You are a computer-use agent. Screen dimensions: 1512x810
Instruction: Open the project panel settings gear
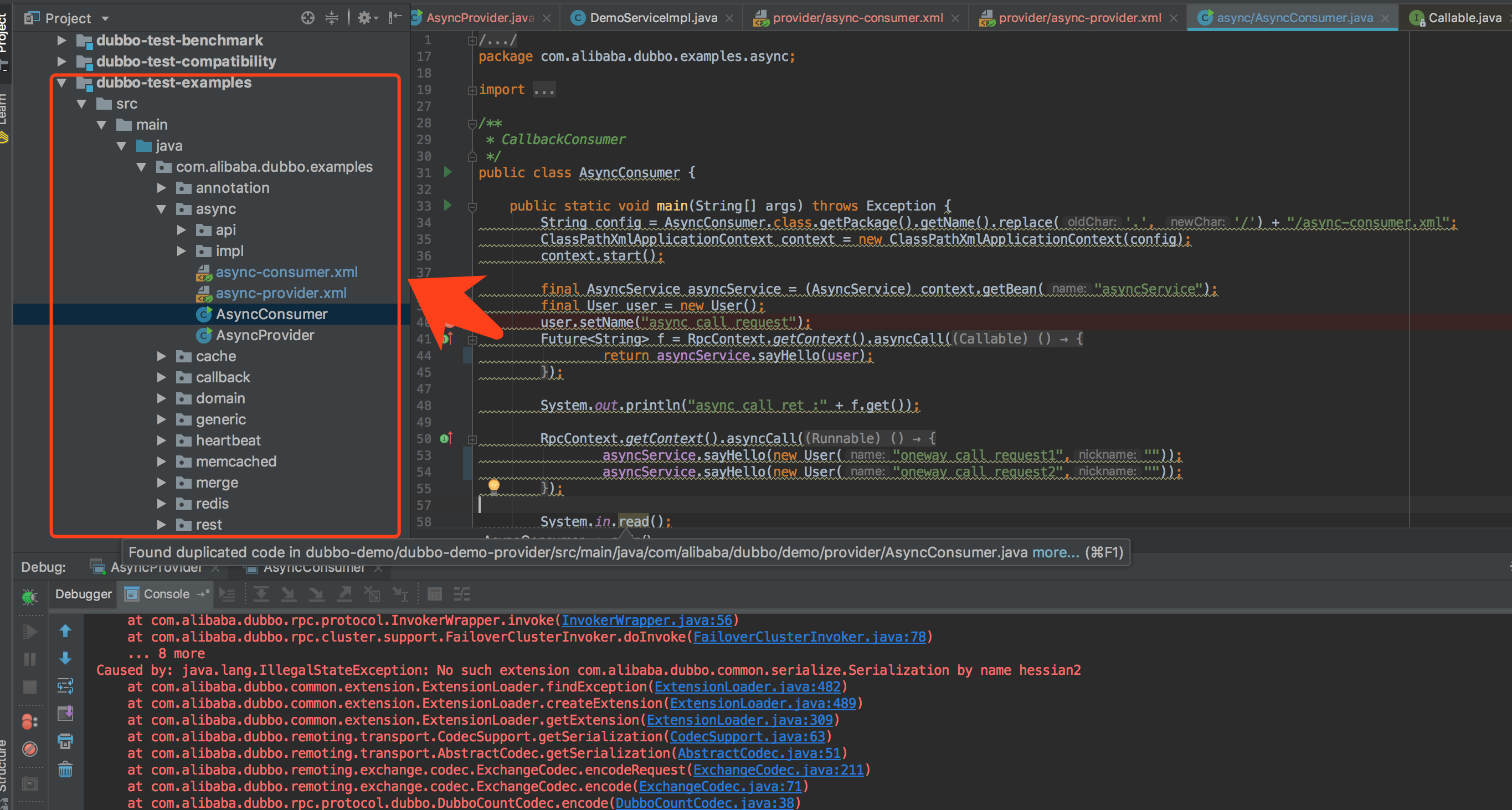(x=364, y=18)
